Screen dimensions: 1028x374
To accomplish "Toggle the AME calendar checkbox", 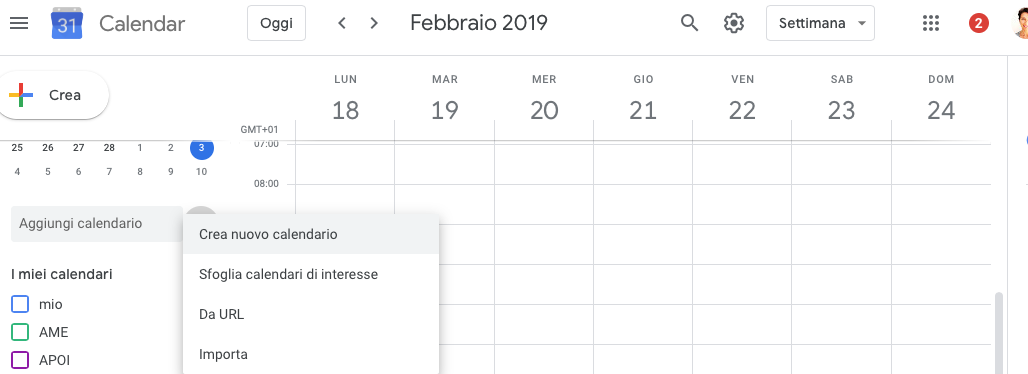I will click(x=20, y=333).
